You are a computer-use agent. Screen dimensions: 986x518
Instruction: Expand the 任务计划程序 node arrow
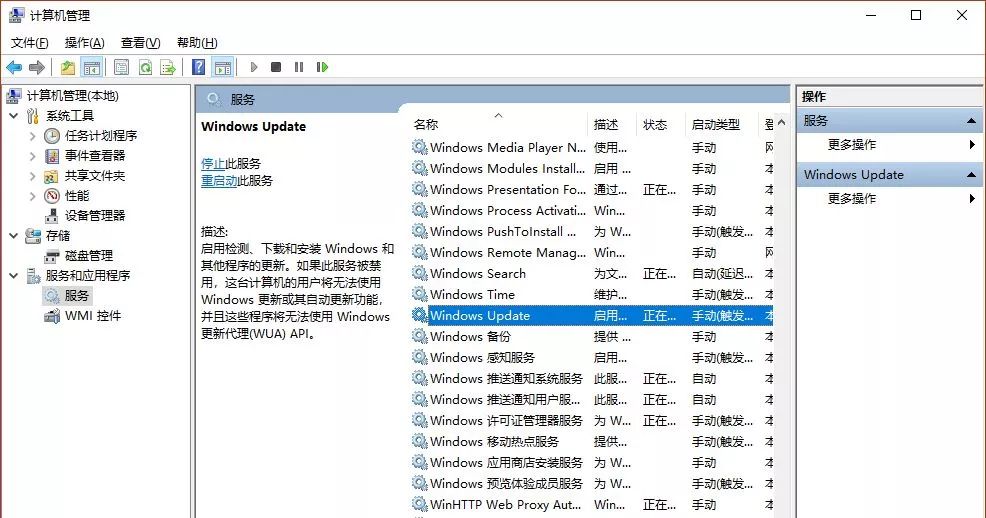point(33,136)
